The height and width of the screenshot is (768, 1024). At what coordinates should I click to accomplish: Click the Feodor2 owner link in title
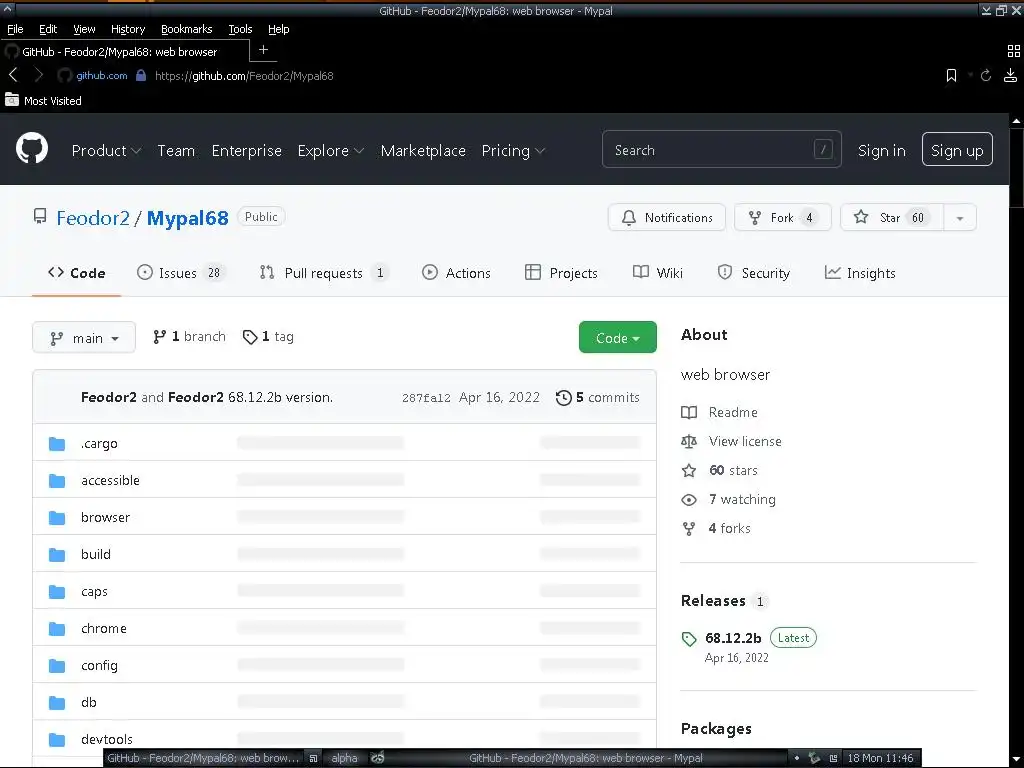93,218
